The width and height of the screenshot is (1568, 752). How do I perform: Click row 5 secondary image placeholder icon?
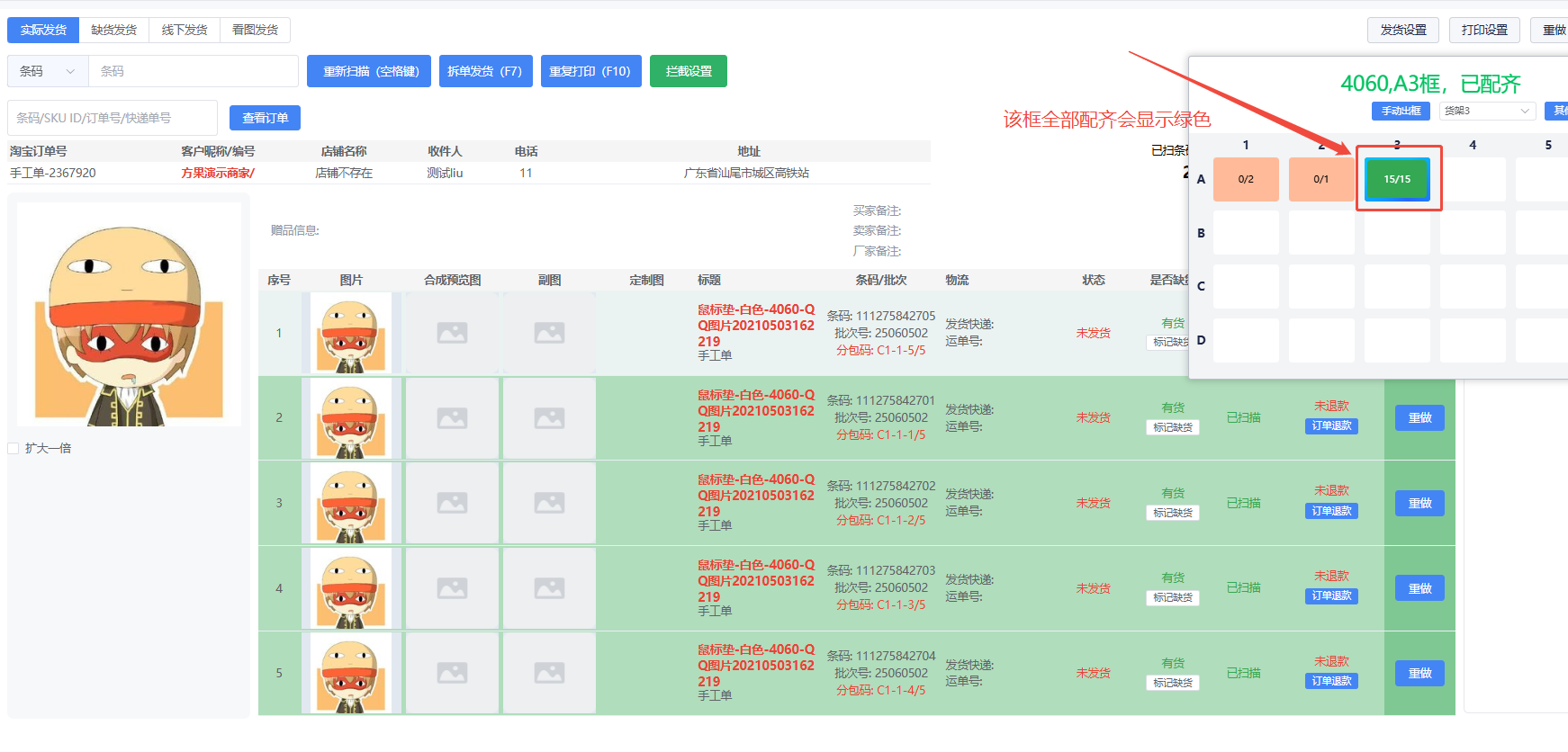(549, 673)
